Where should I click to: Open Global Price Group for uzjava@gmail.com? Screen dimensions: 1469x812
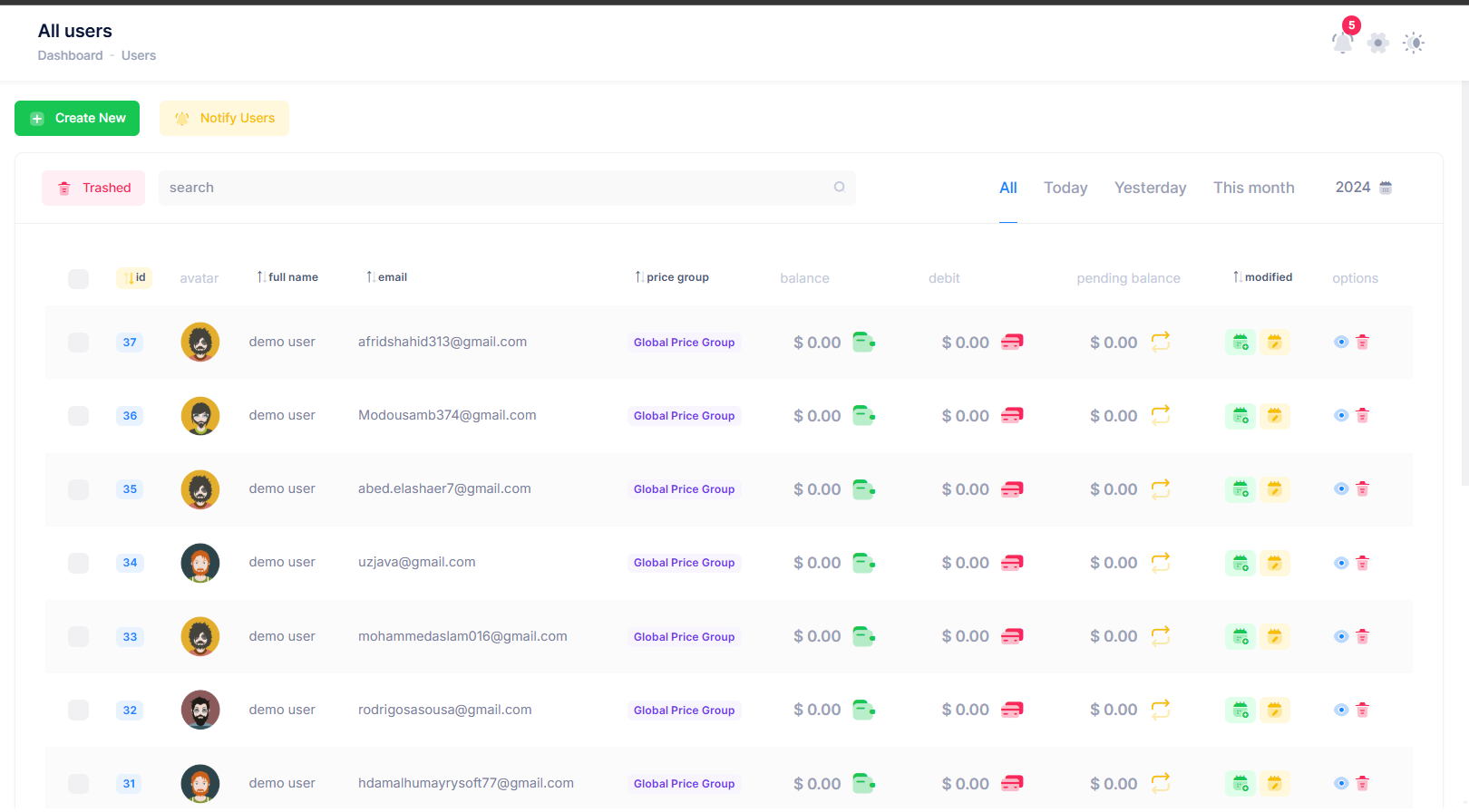(x=684, y=563)
